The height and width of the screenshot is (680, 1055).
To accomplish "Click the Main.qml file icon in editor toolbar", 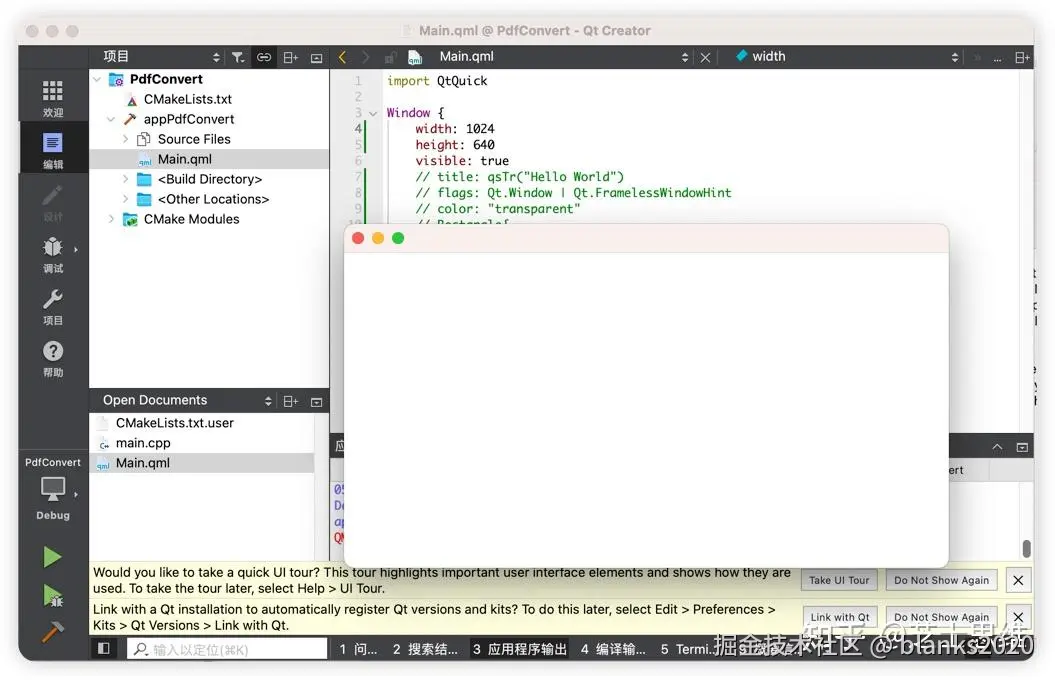I will click(x=414, y=57).
